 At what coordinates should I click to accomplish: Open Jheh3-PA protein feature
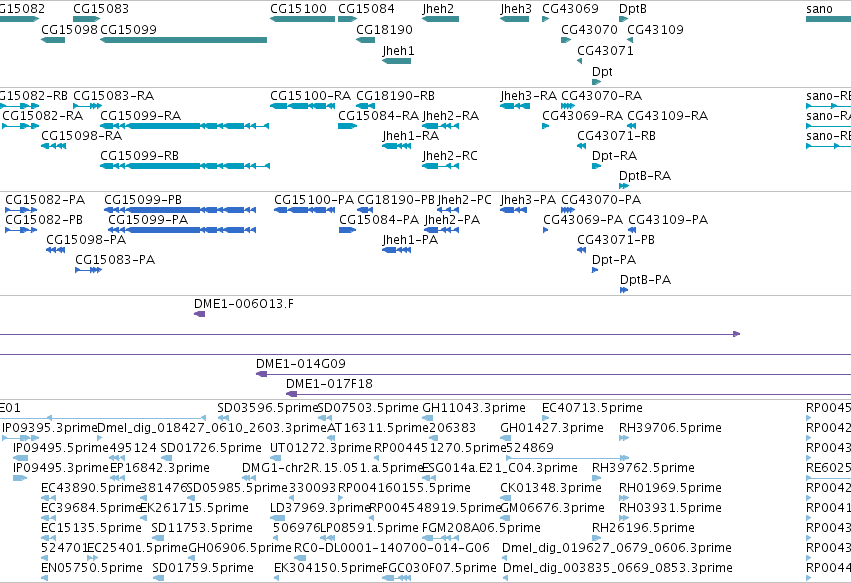513,210
